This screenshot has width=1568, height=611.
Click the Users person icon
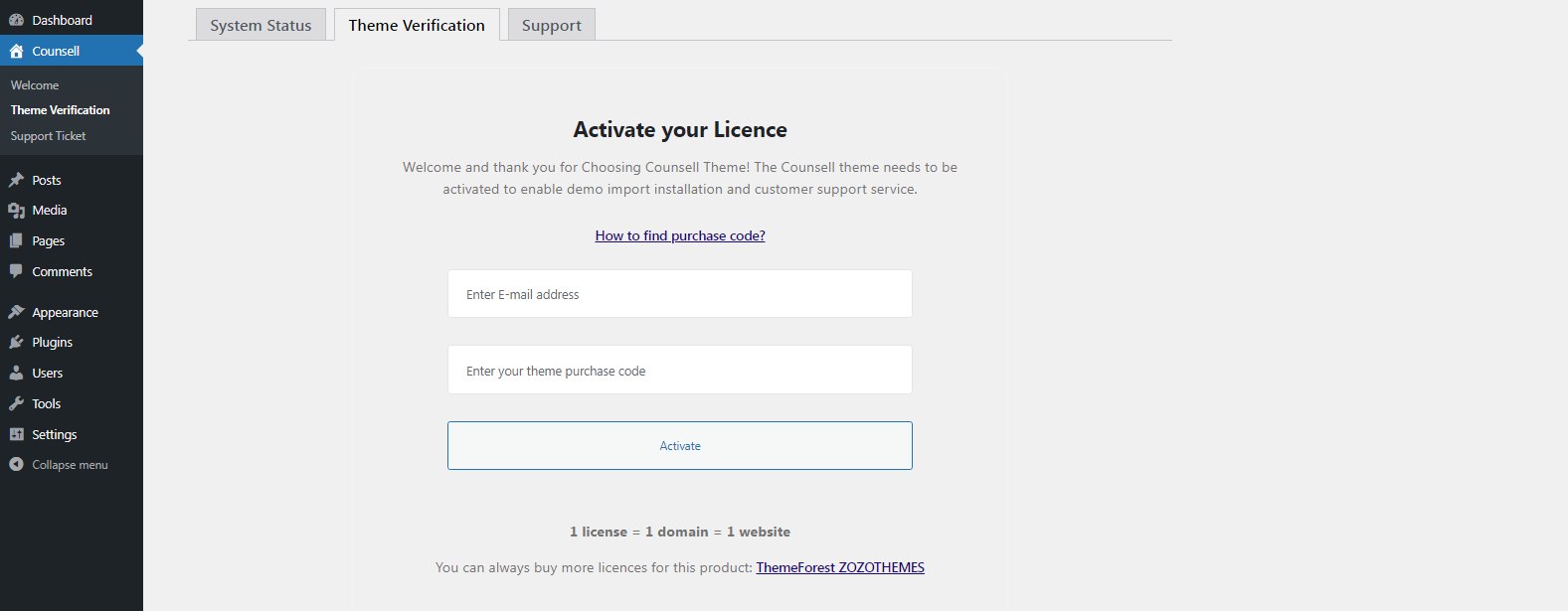tap(16, 373)
